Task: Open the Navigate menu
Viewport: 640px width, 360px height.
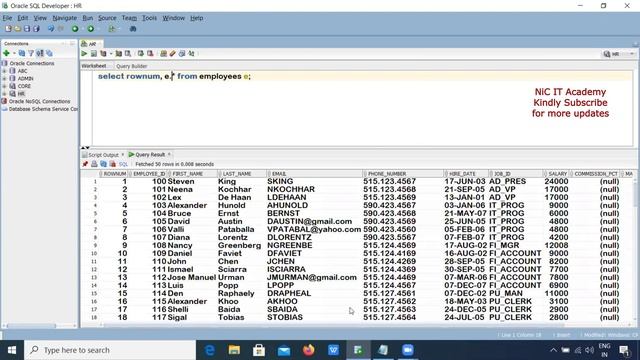Action: tap(64, 18)
